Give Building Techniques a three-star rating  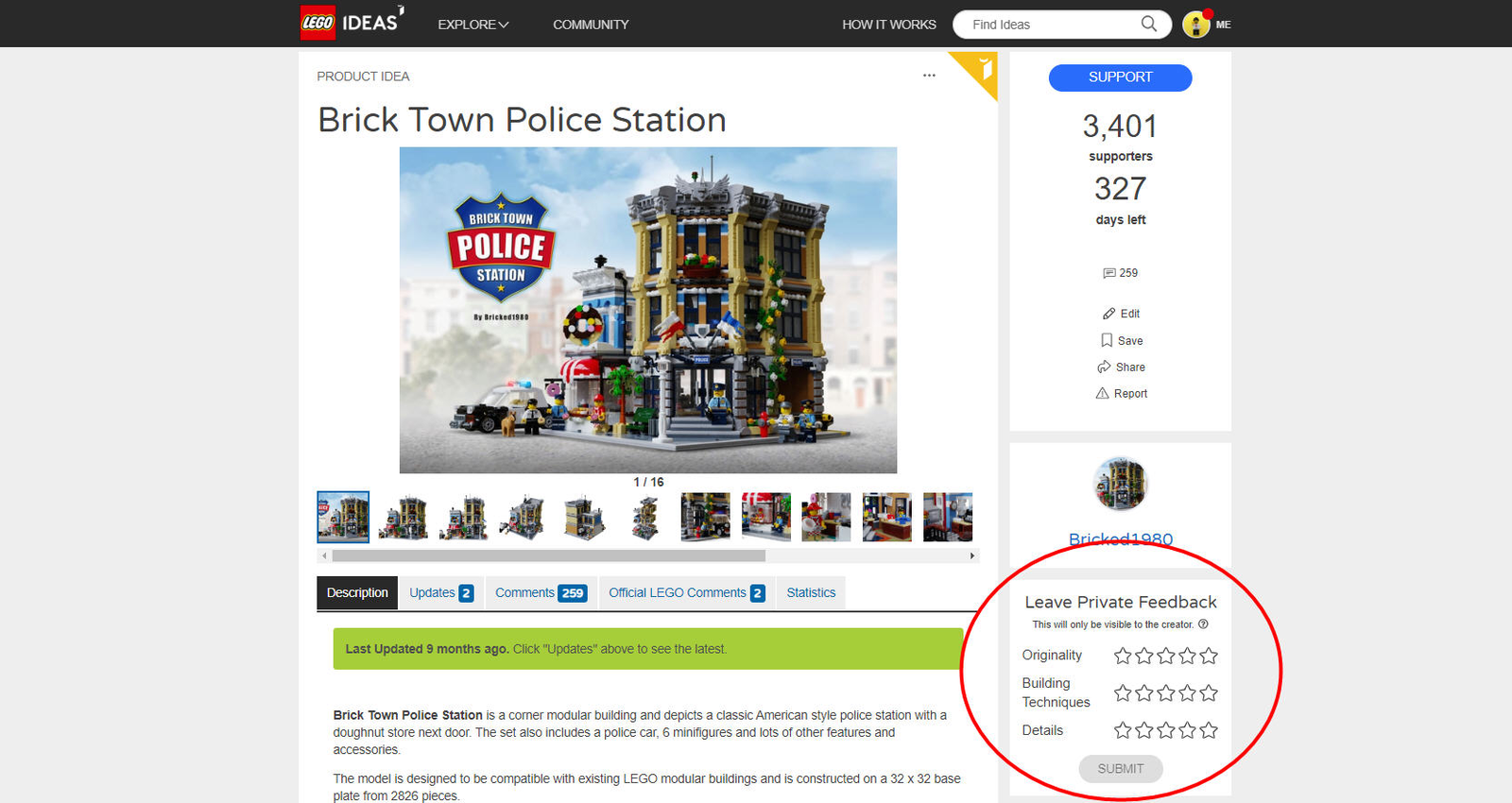(1165, 693)
